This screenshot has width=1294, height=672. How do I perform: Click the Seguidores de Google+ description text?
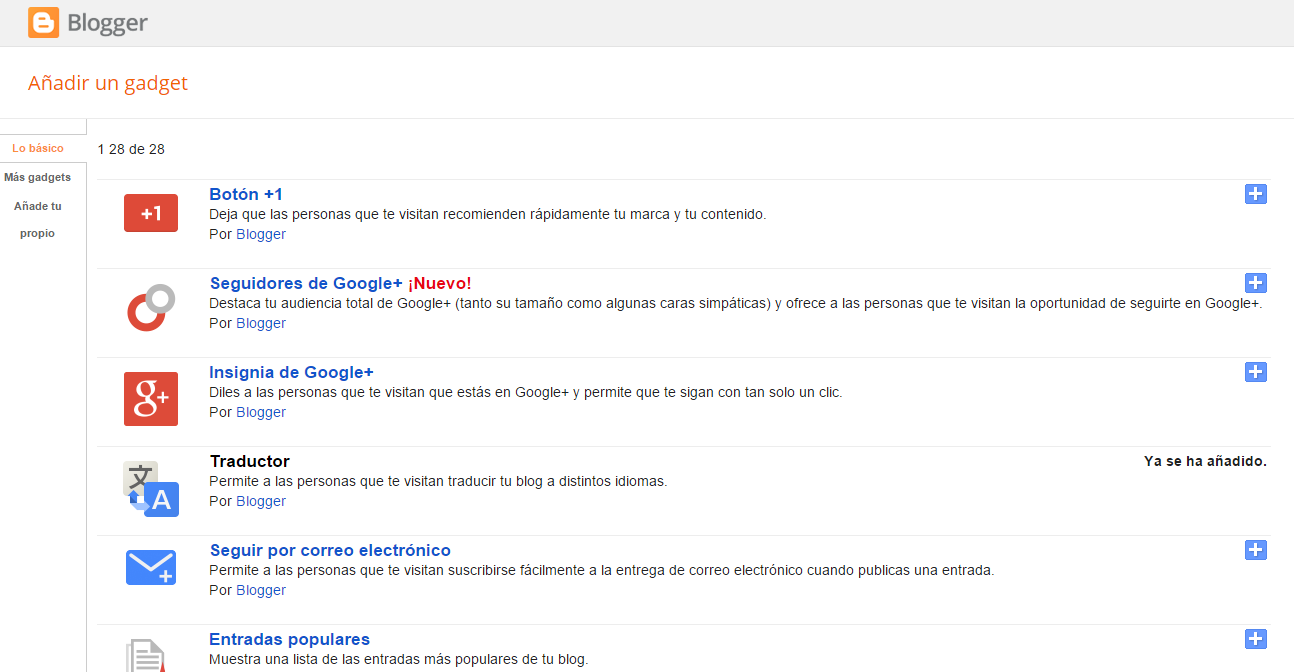(x=736, y=303)
